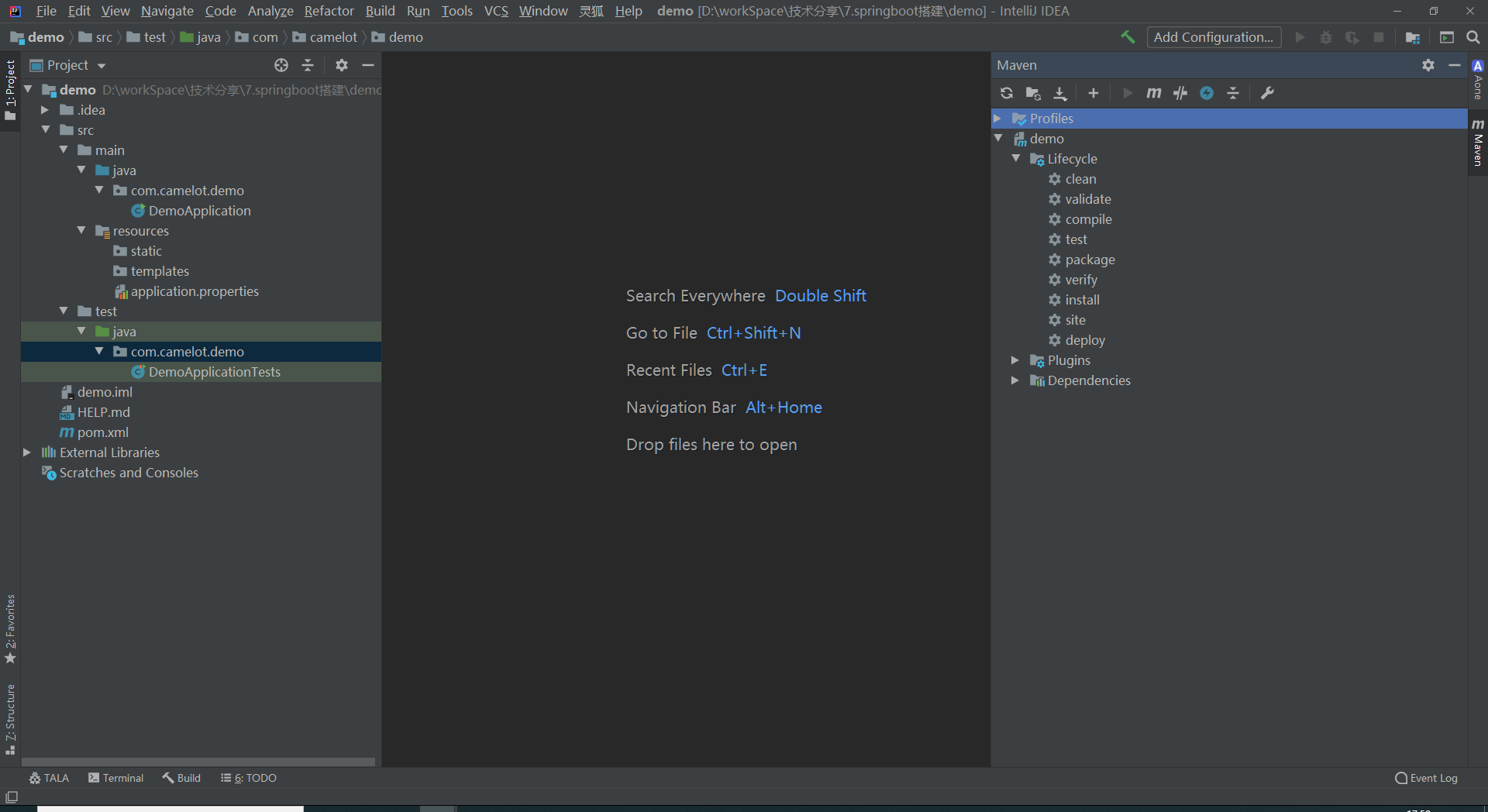Toggle the Structure side tab
The height and width of the screenshot is (812, 1488).
click(x=10, y=719)
